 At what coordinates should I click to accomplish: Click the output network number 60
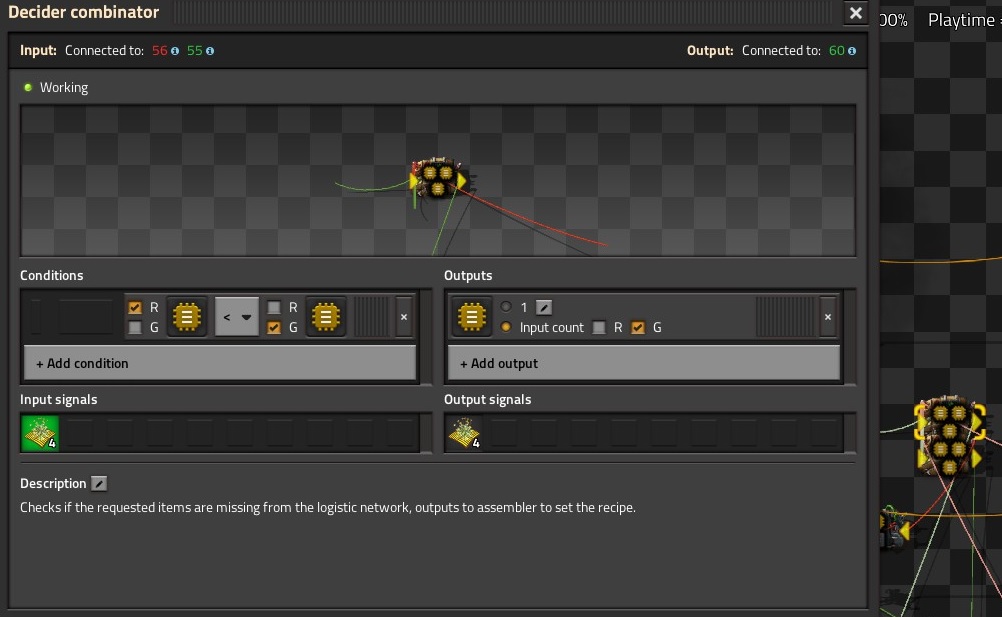pyautogui.click(x=836, y=51)
